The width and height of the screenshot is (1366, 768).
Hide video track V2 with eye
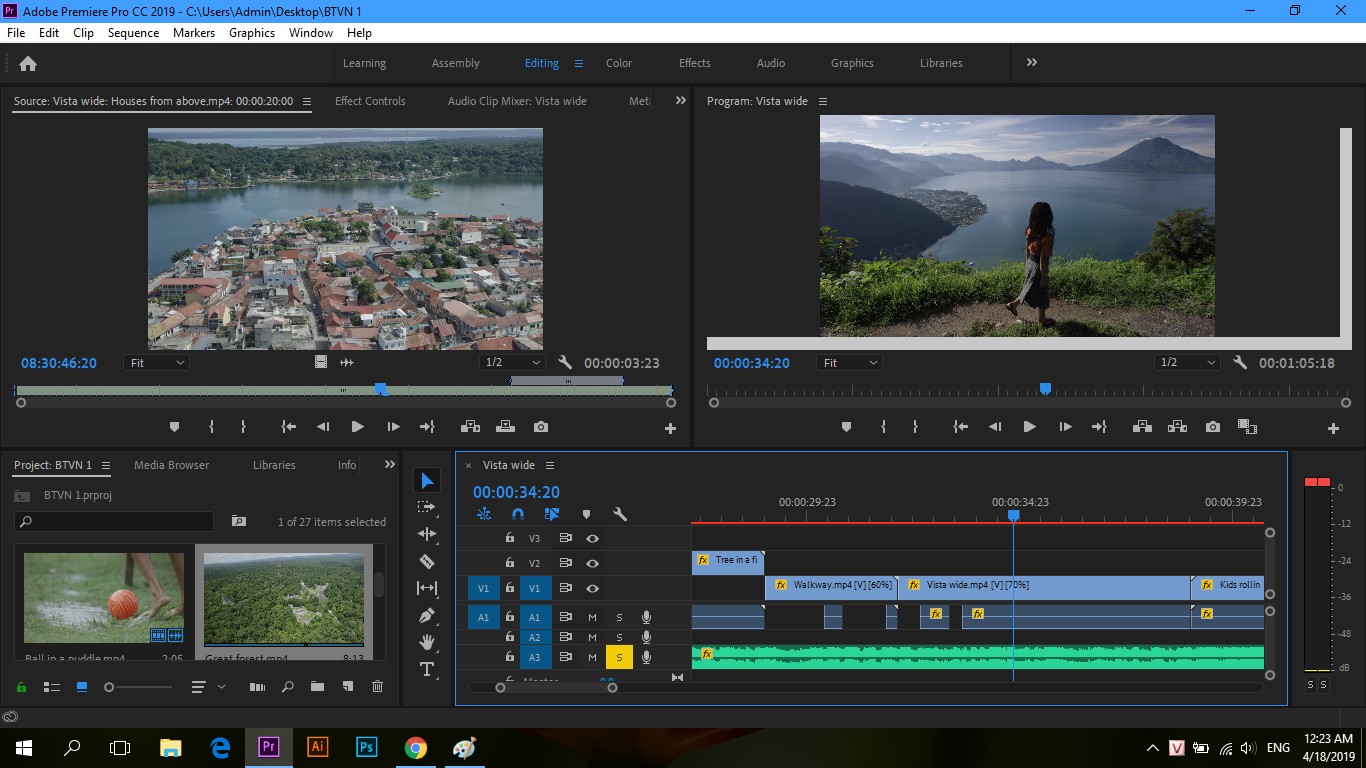point(592,563)
